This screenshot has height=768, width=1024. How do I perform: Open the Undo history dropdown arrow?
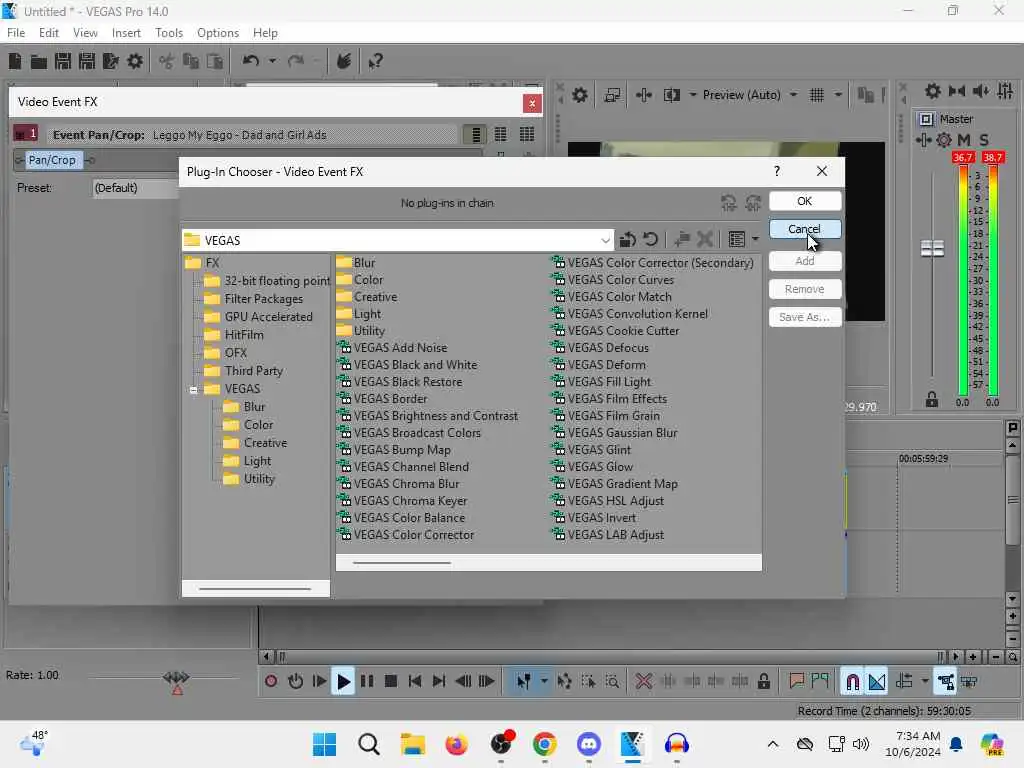click(272, 61)
